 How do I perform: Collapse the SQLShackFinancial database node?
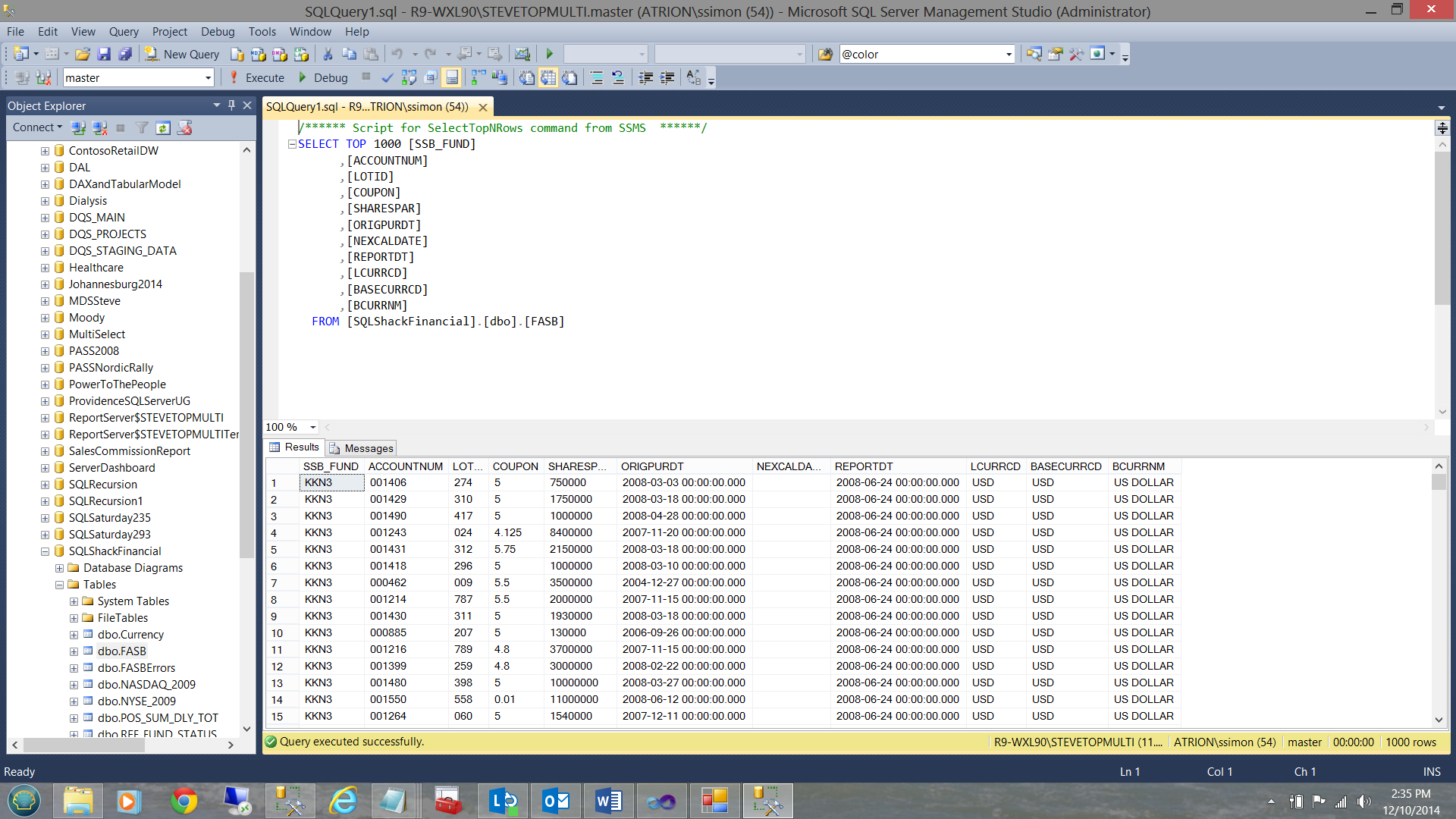pos(45,551)
